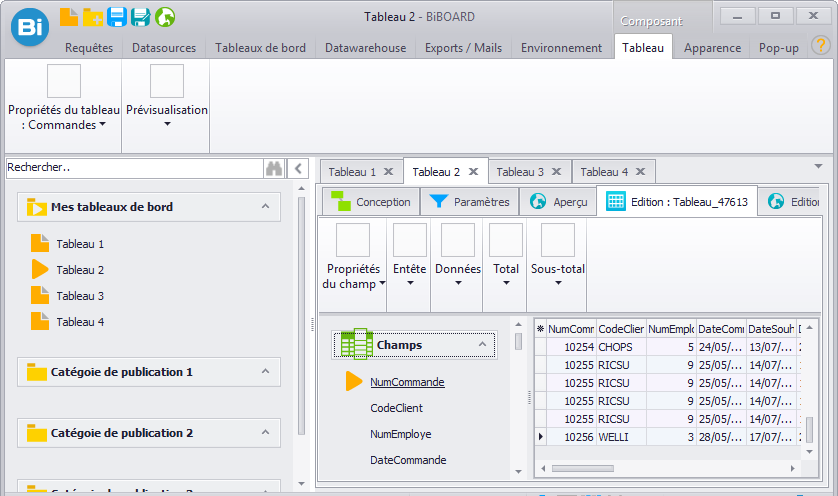Click the WELLI cell in the grid
Viewport: 838px width, 496px height.
tap(621, 437)
